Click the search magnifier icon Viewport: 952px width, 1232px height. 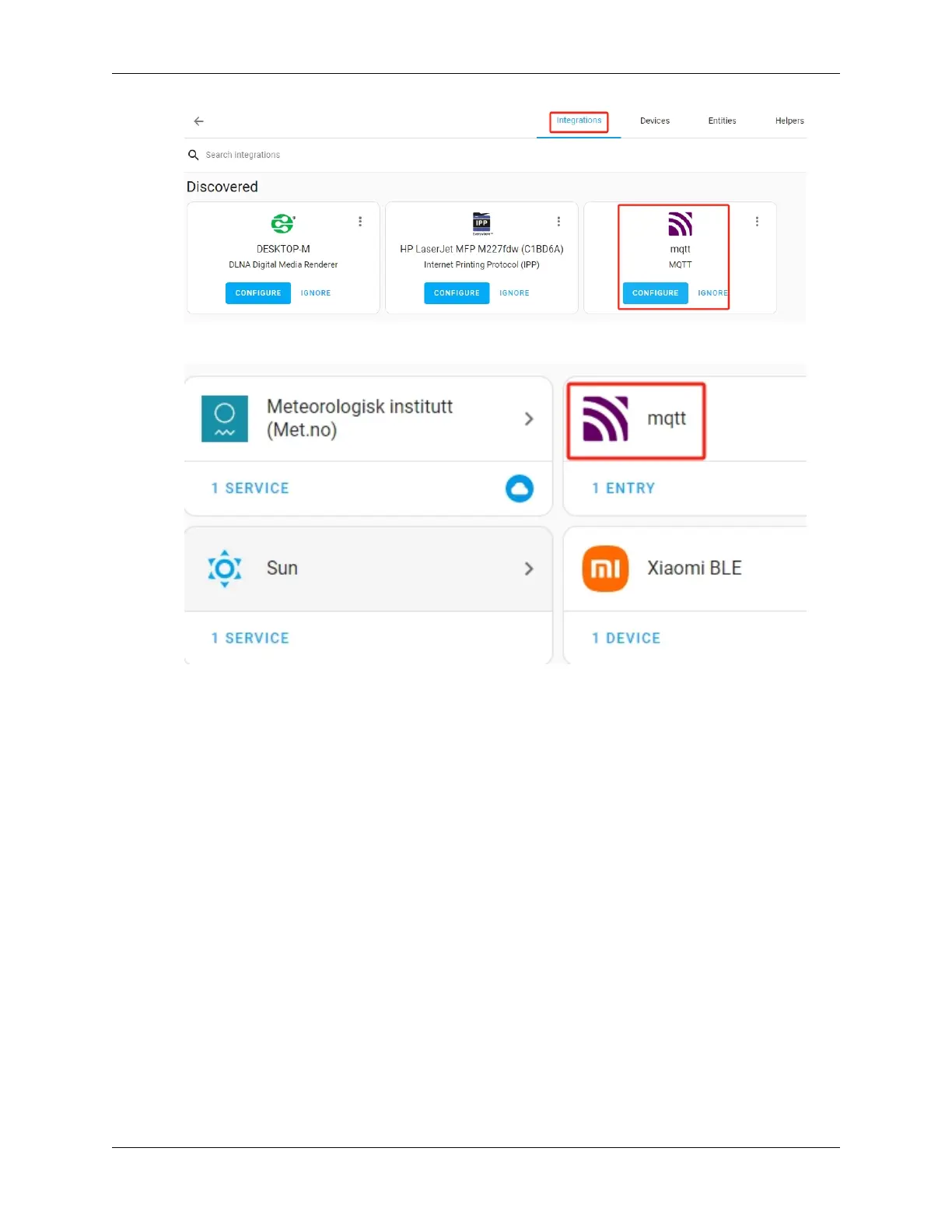coord(194,155)
